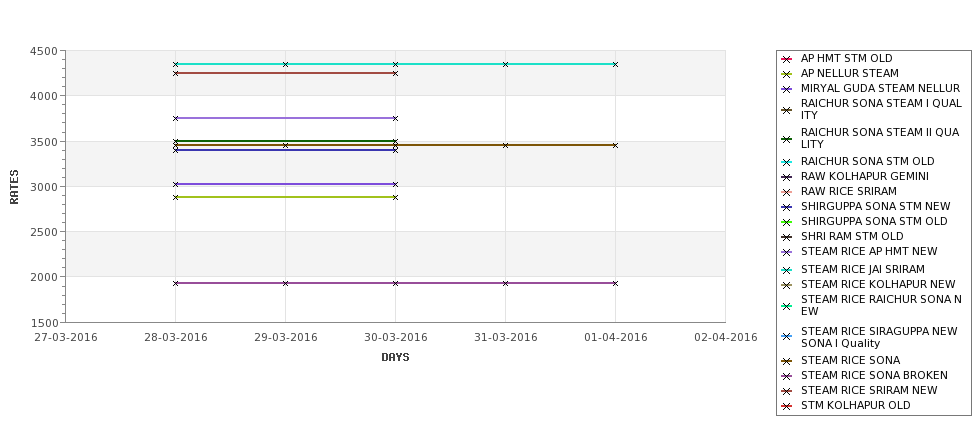Click the DAYS axis title
Image resolution: width=975 pixels, height=429 pixels.
395,358
